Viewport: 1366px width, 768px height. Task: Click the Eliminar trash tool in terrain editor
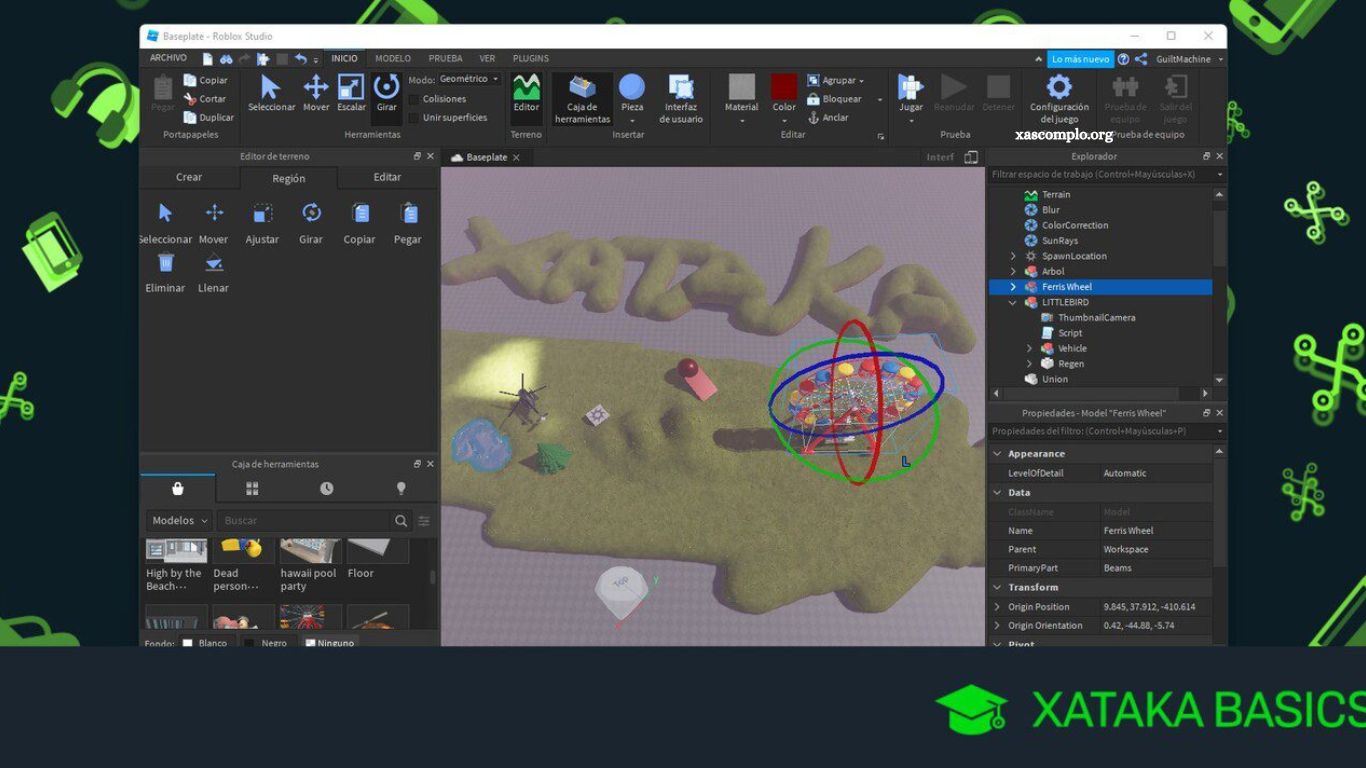point(165,264)
